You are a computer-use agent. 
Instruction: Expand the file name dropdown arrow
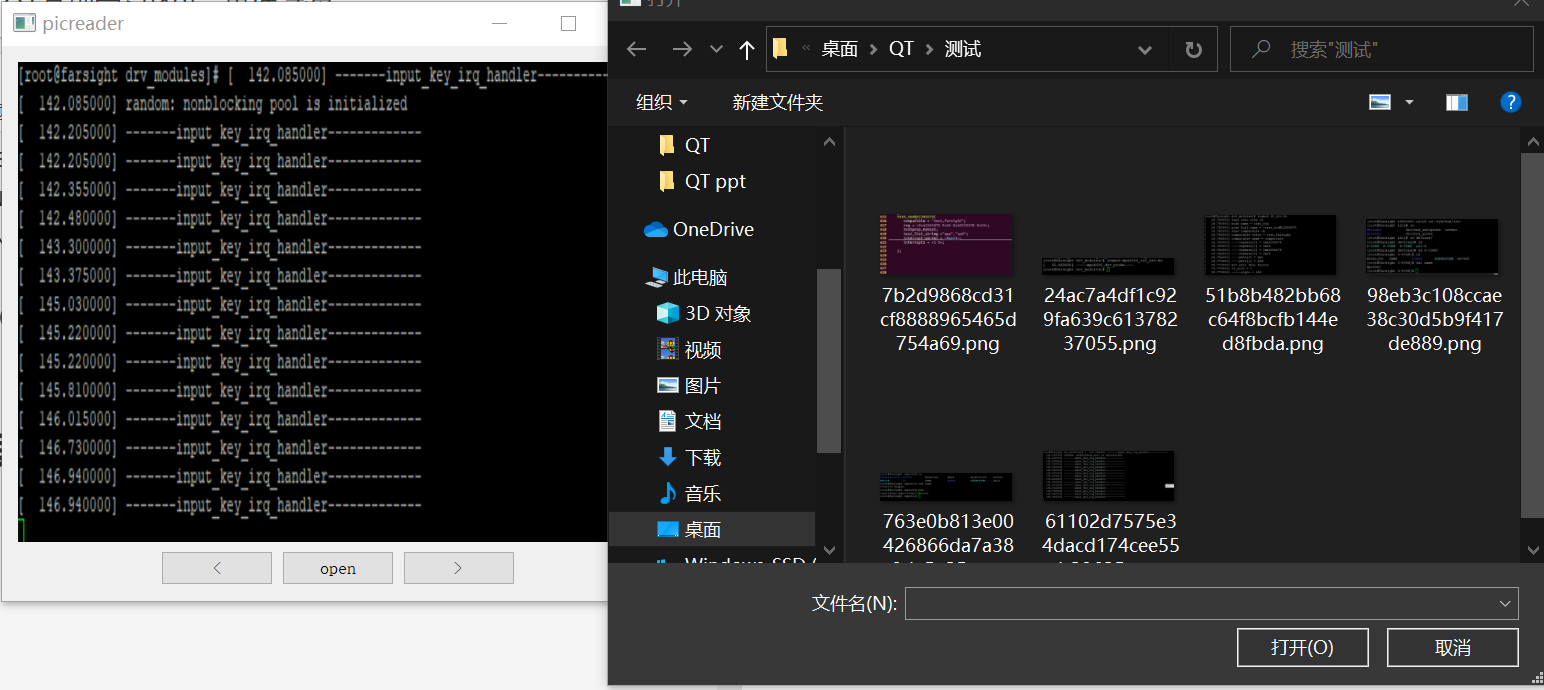pos(1505,603)
